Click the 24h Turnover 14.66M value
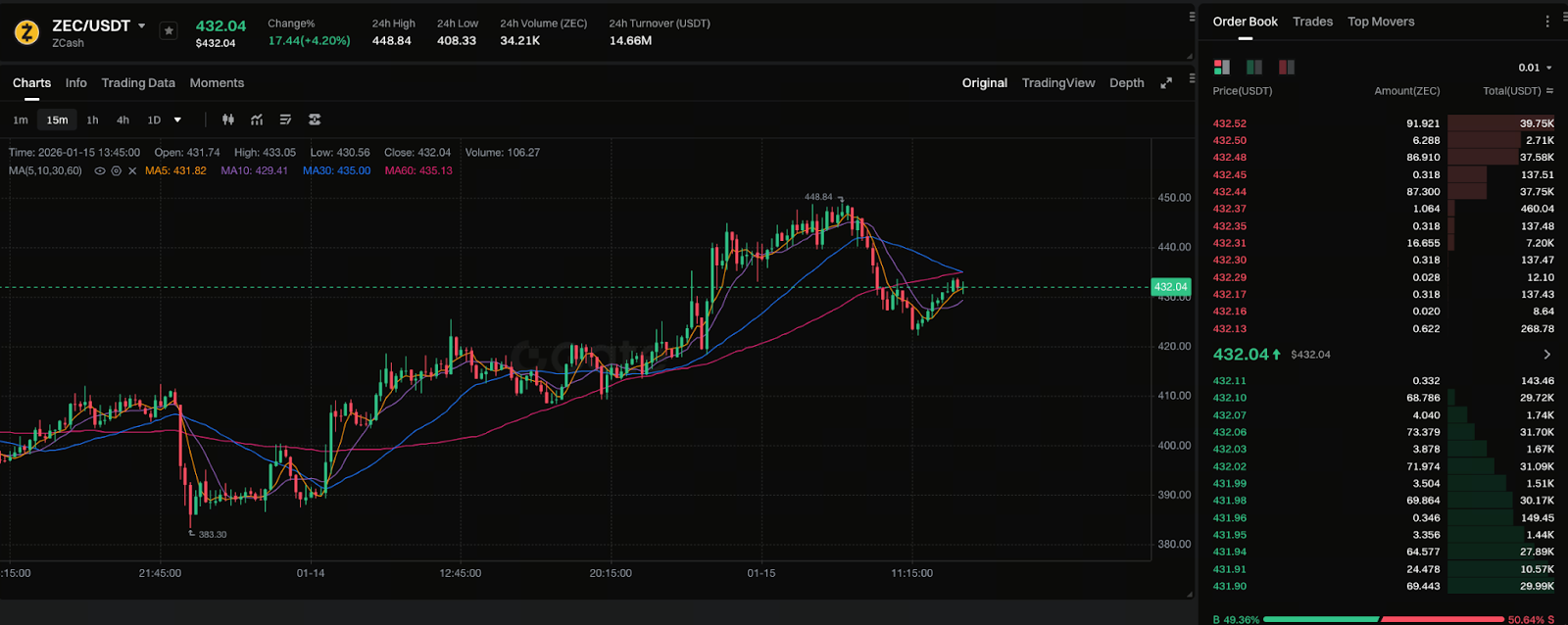 point(630,41)
